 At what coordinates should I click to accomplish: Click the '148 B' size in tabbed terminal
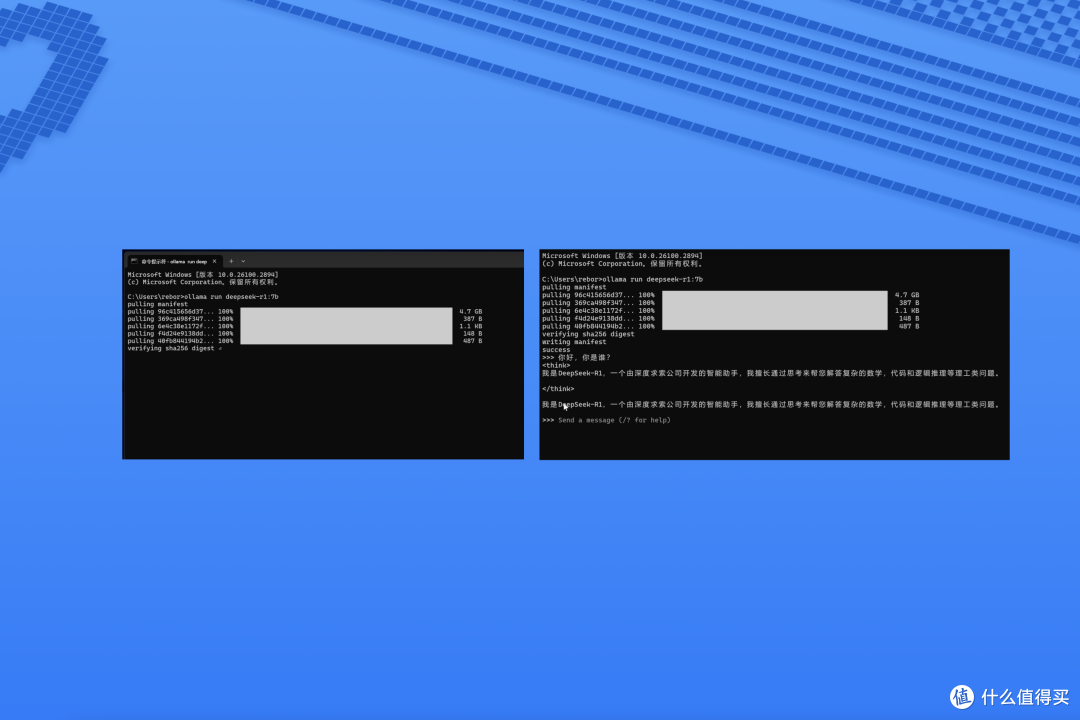(472, 333)
